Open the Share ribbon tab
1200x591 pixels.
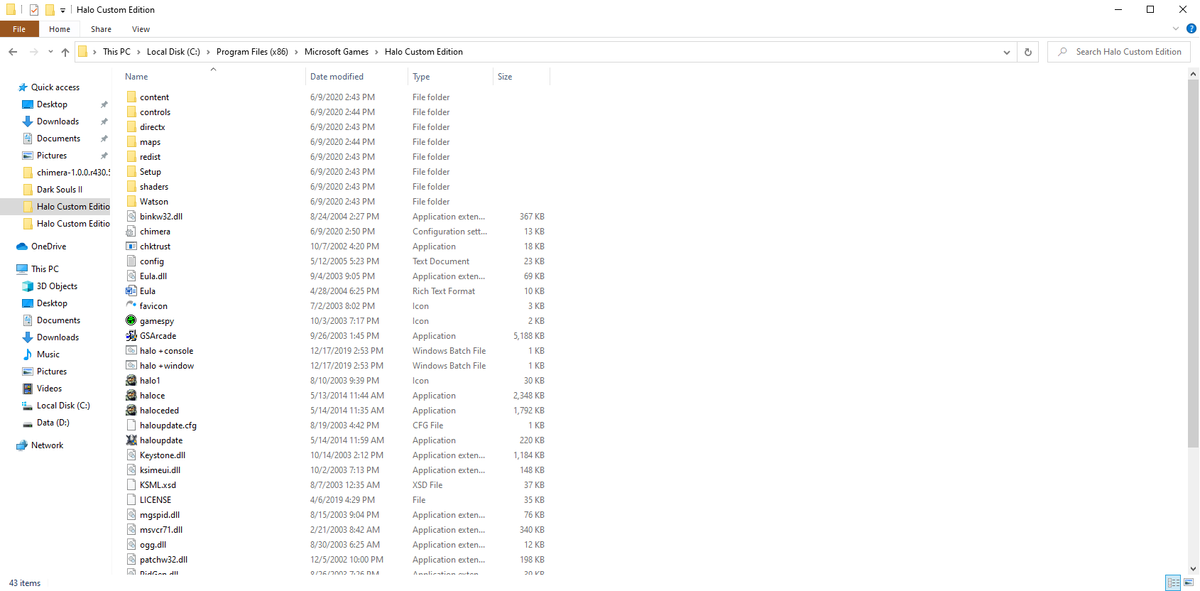pos(101,29)
